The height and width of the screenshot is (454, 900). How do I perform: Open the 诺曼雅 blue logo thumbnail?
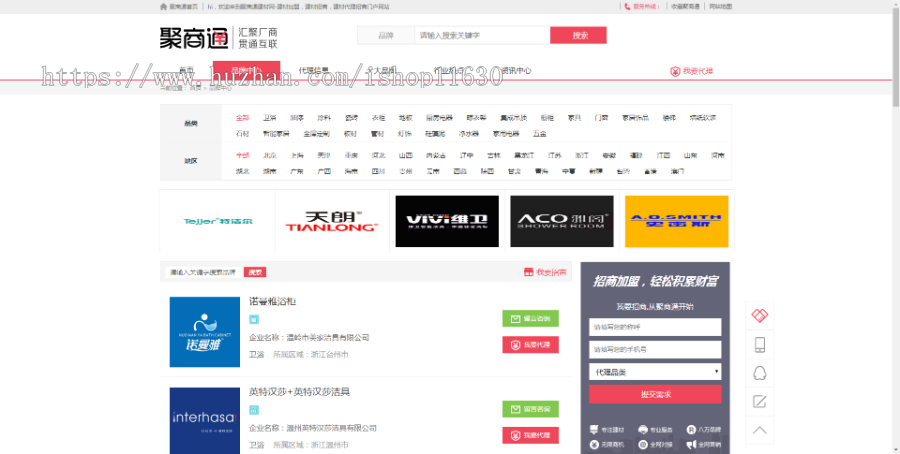click(205, 332)
